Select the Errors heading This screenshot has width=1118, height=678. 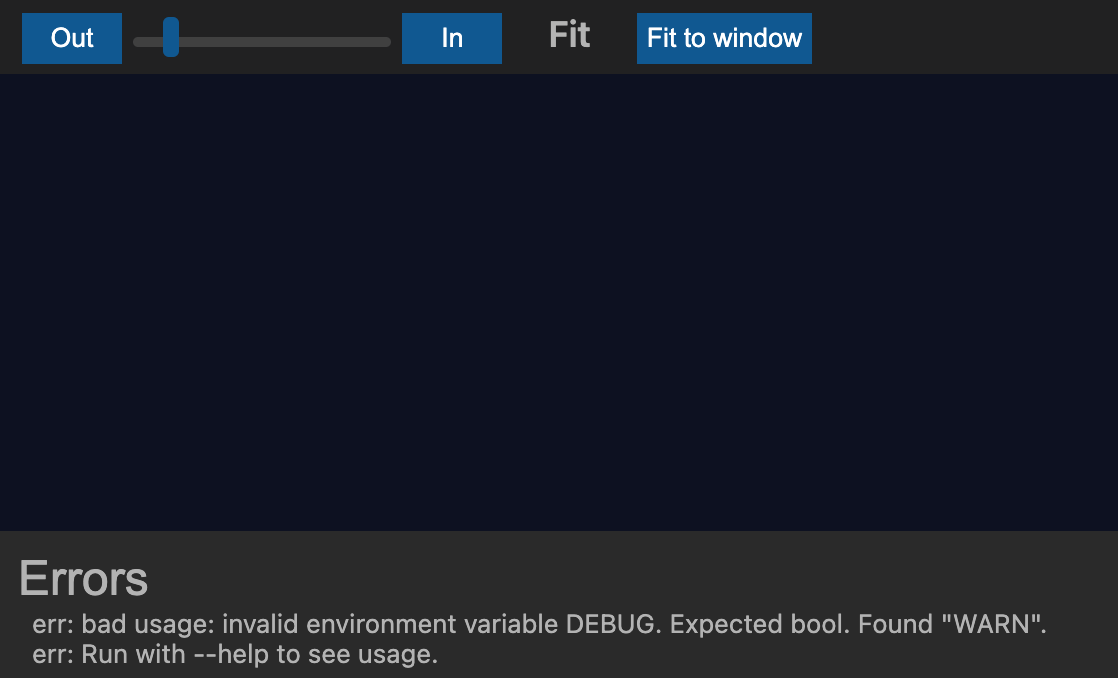pyautogui.click(x=83, y=578)
